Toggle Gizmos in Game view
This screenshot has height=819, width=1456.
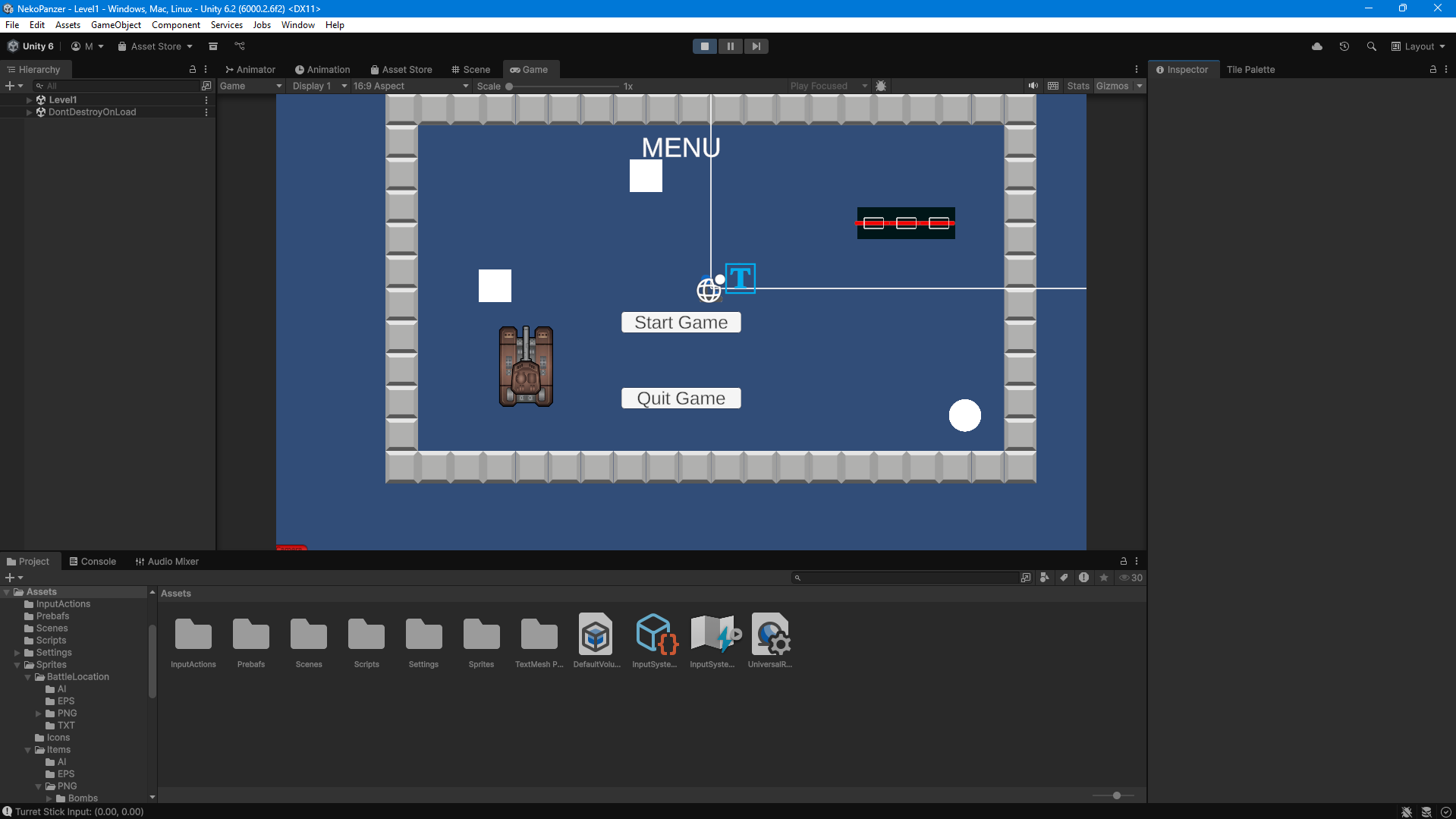pyautogui.click(x=1112, y=86)
